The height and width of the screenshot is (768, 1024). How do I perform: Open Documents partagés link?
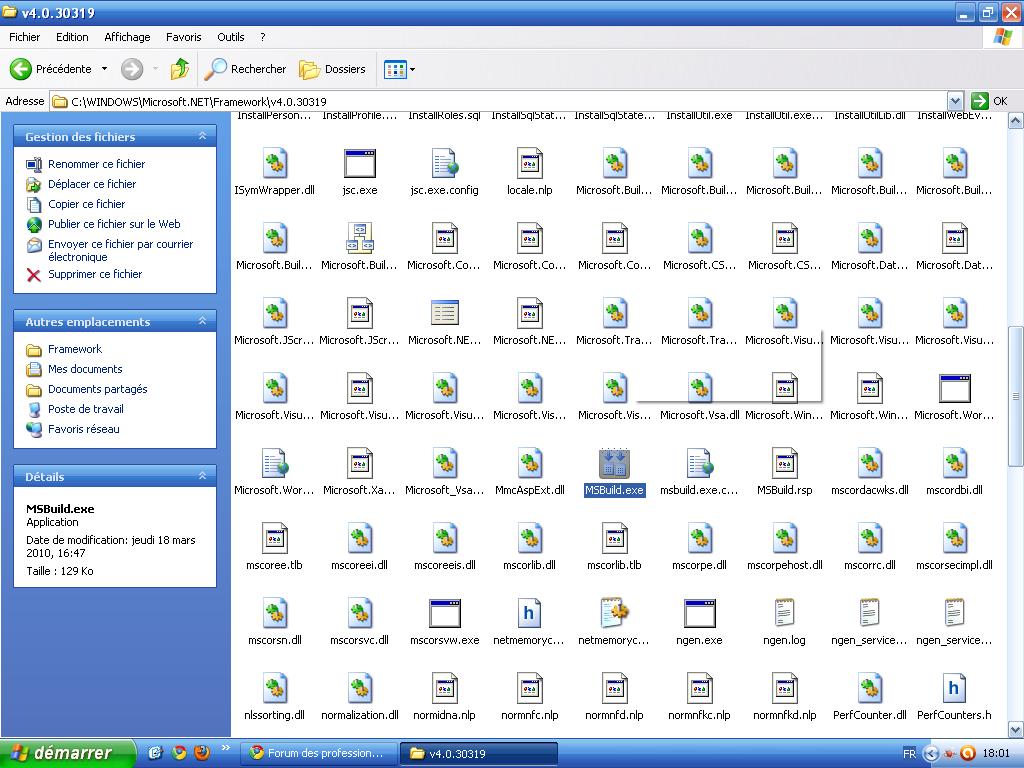click(x=97, y=389)
